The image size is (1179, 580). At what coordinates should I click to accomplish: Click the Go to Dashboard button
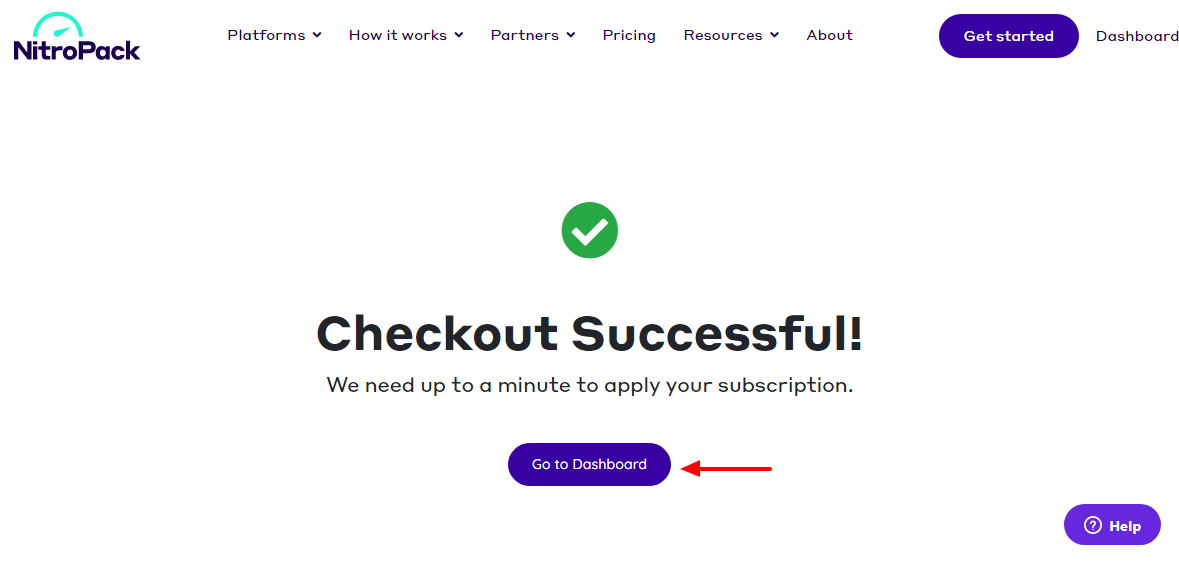(x=590, y=464)
